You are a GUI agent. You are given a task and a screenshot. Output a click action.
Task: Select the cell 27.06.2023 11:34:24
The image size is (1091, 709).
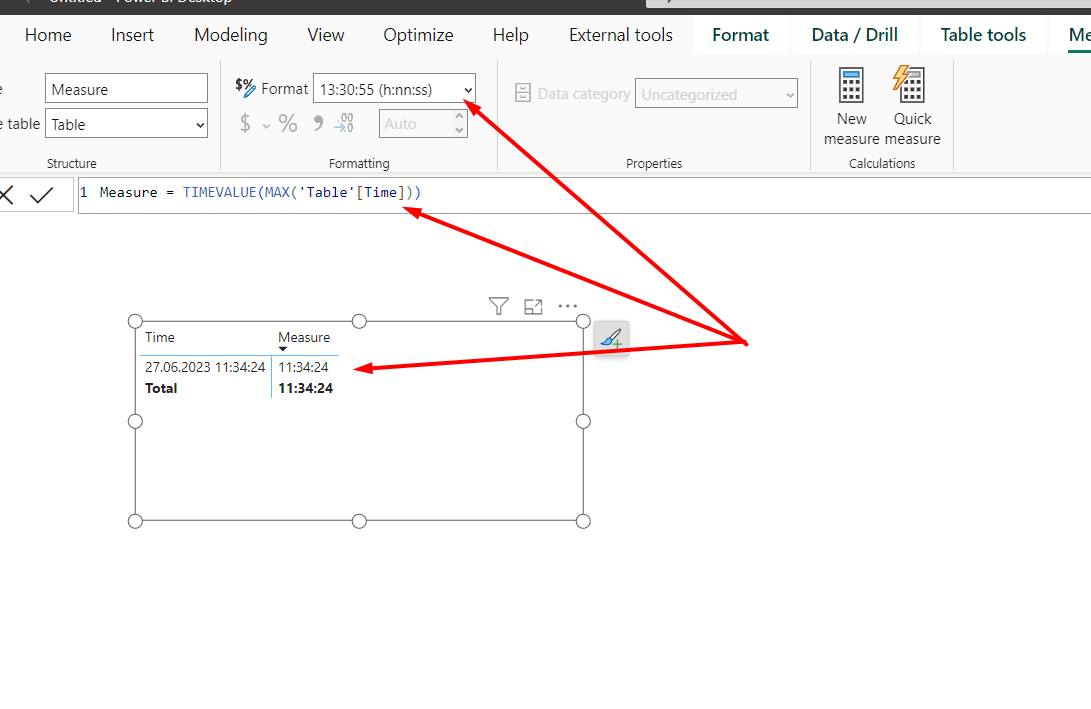205,367
